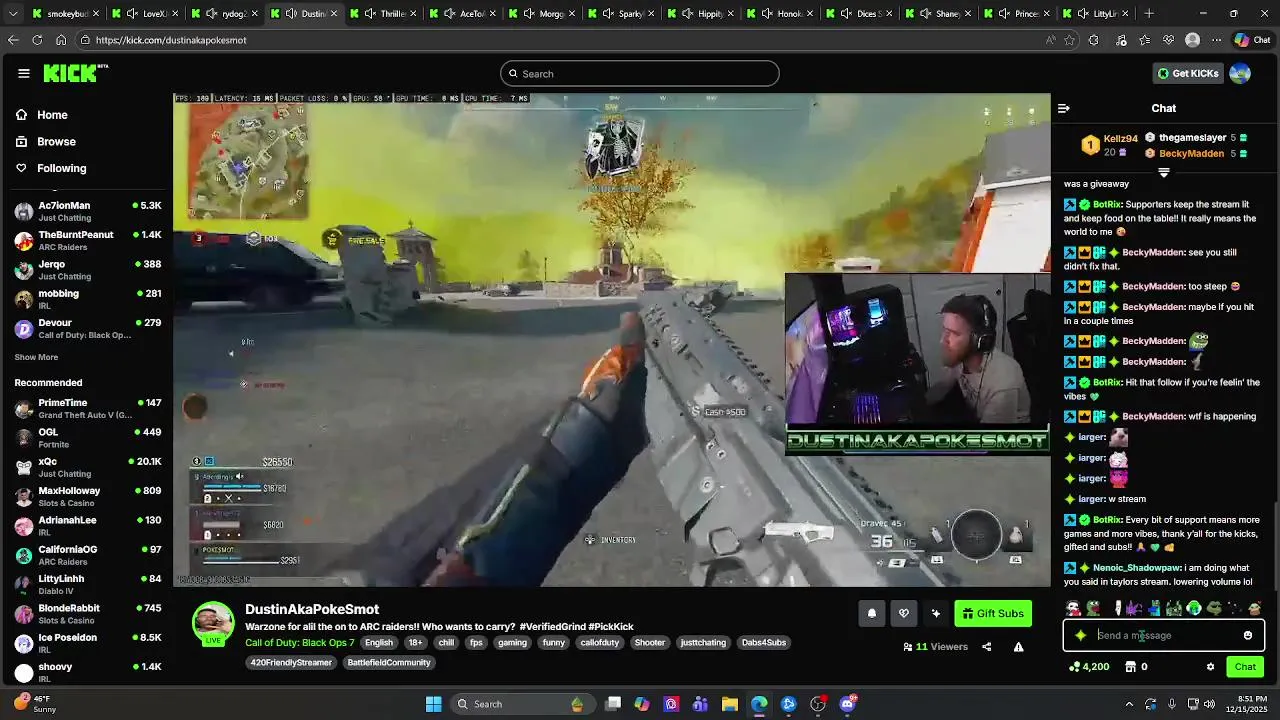Click the 11 Viewers count
Image resolution: width=1280 pixels, height=720 pixels.
[935, 647]
